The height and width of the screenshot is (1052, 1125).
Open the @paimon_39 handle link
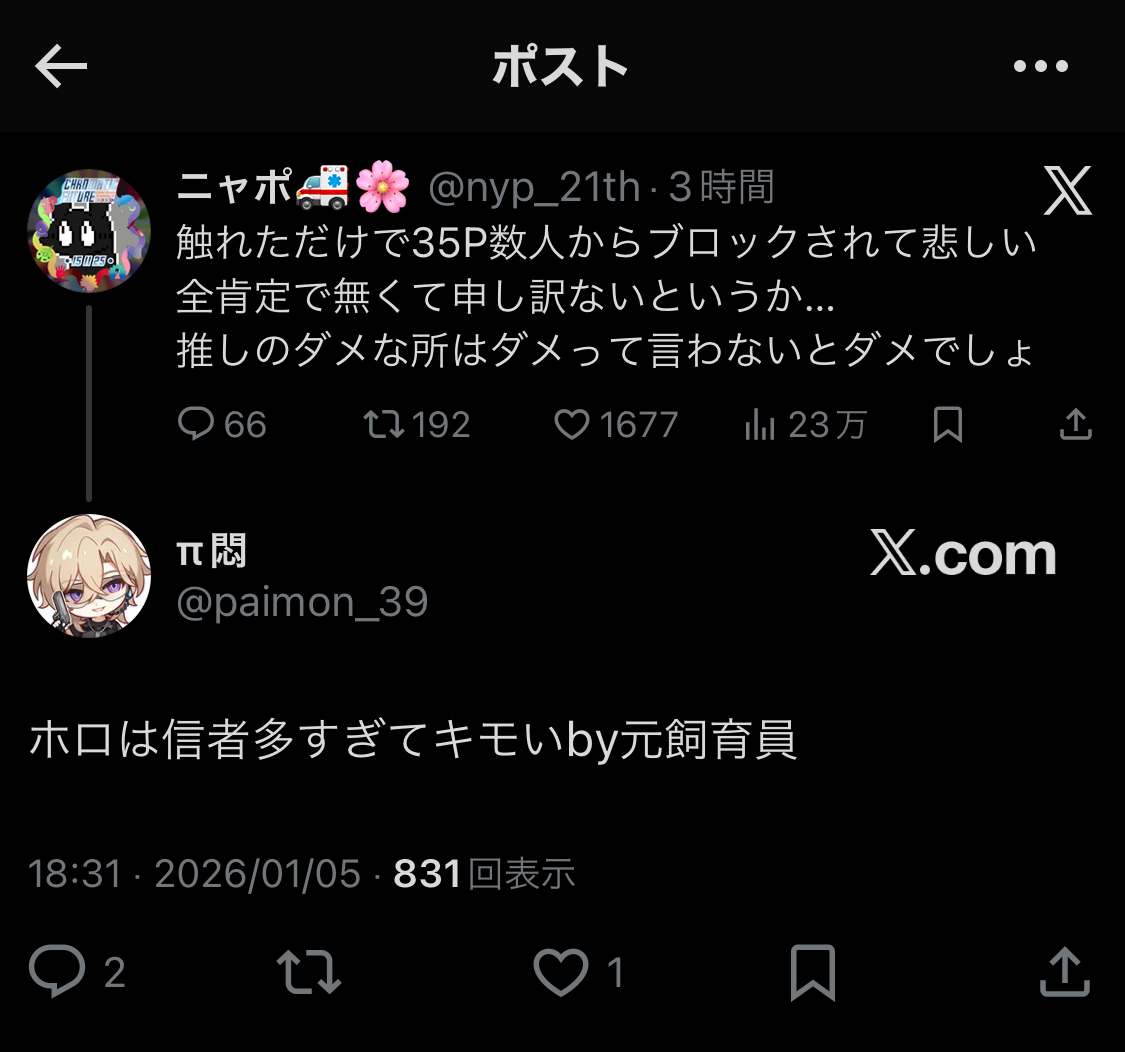[302, 601]
